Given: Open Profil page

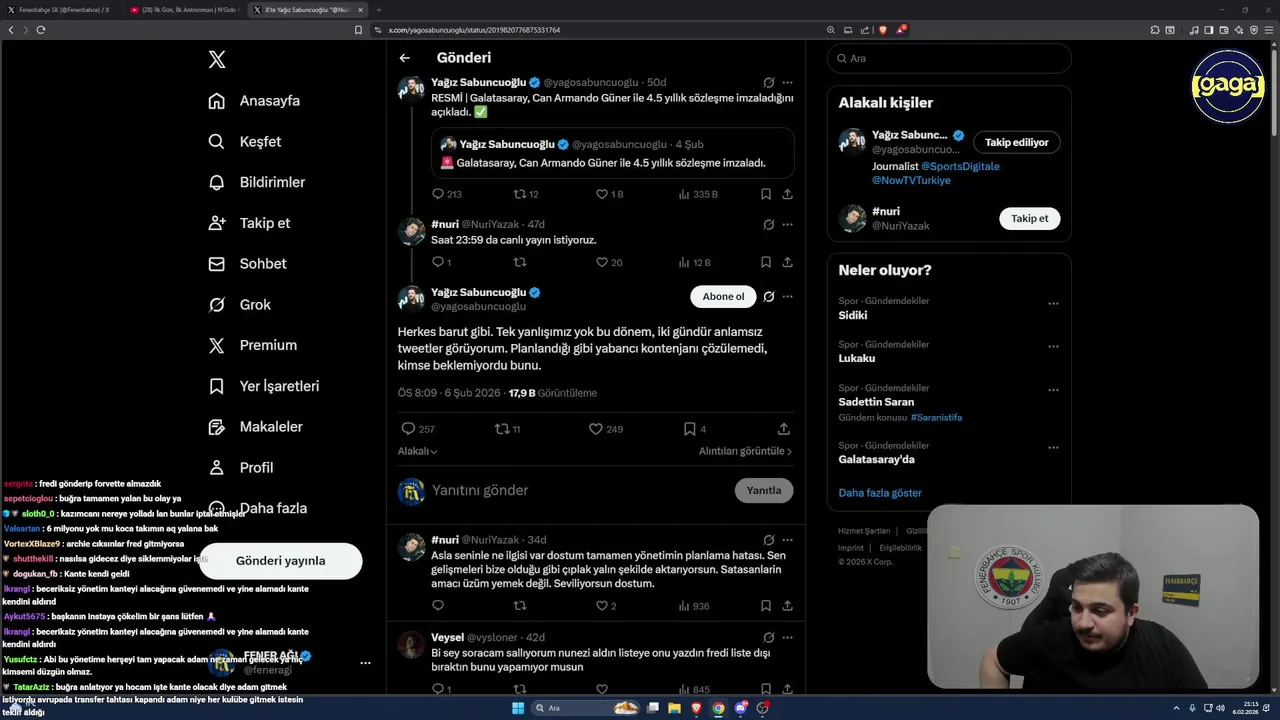Looking at the screenshot, I should tap(240, 467).
